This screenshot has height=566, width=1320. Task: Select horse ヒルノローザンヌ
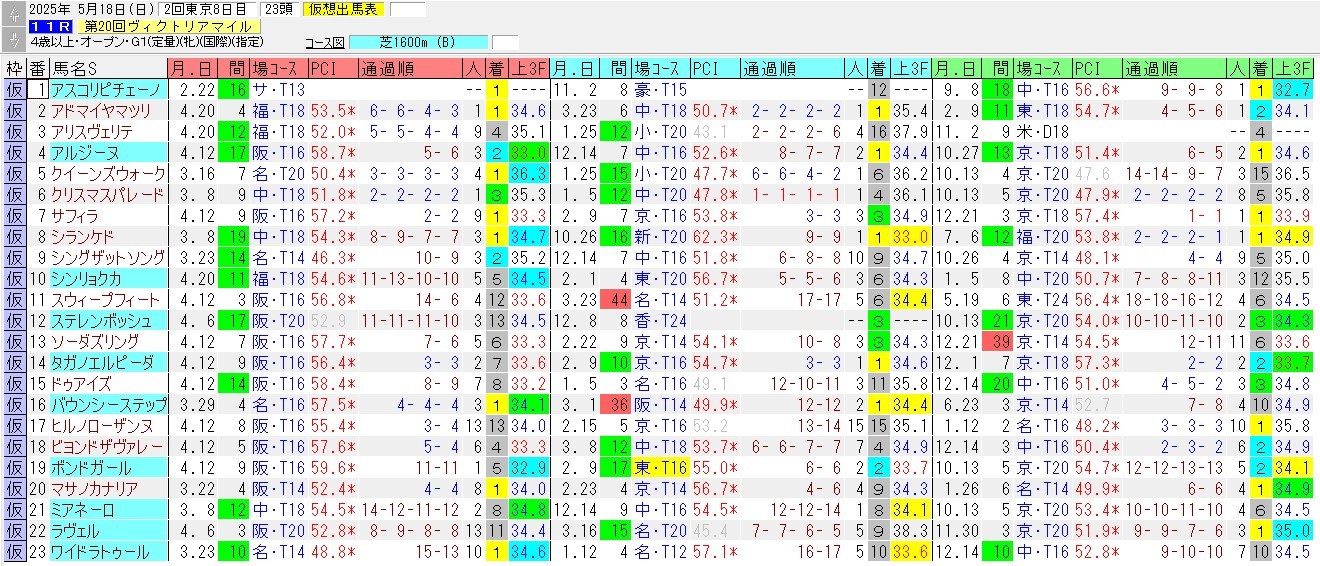pos(107,425)
